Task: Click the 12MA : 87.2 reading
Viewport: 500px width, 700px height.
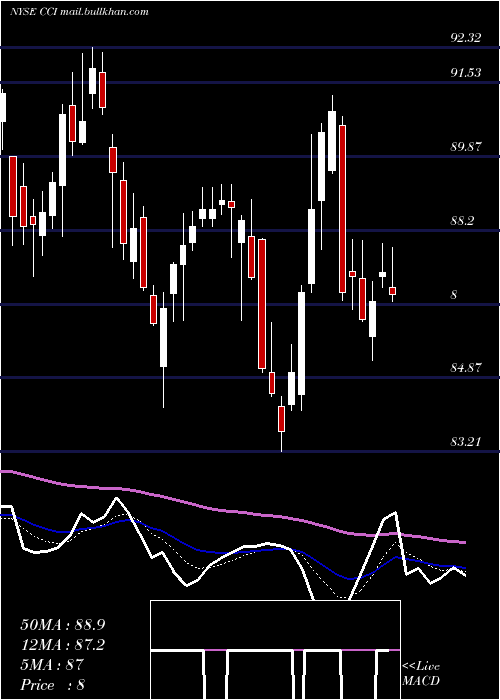Action: [63, 645]
